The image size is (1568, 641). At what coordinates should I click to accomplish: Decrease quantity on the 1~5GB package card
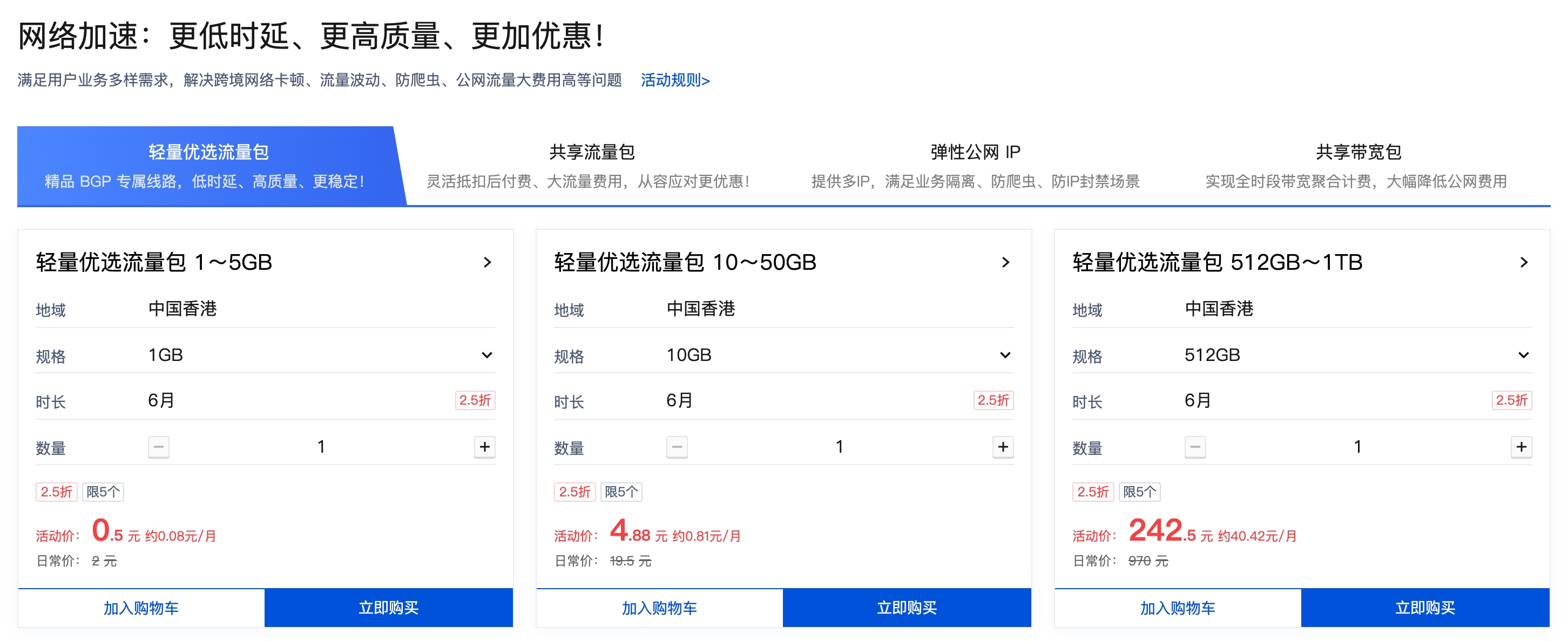pyautogui.click(x=158, y=447)
